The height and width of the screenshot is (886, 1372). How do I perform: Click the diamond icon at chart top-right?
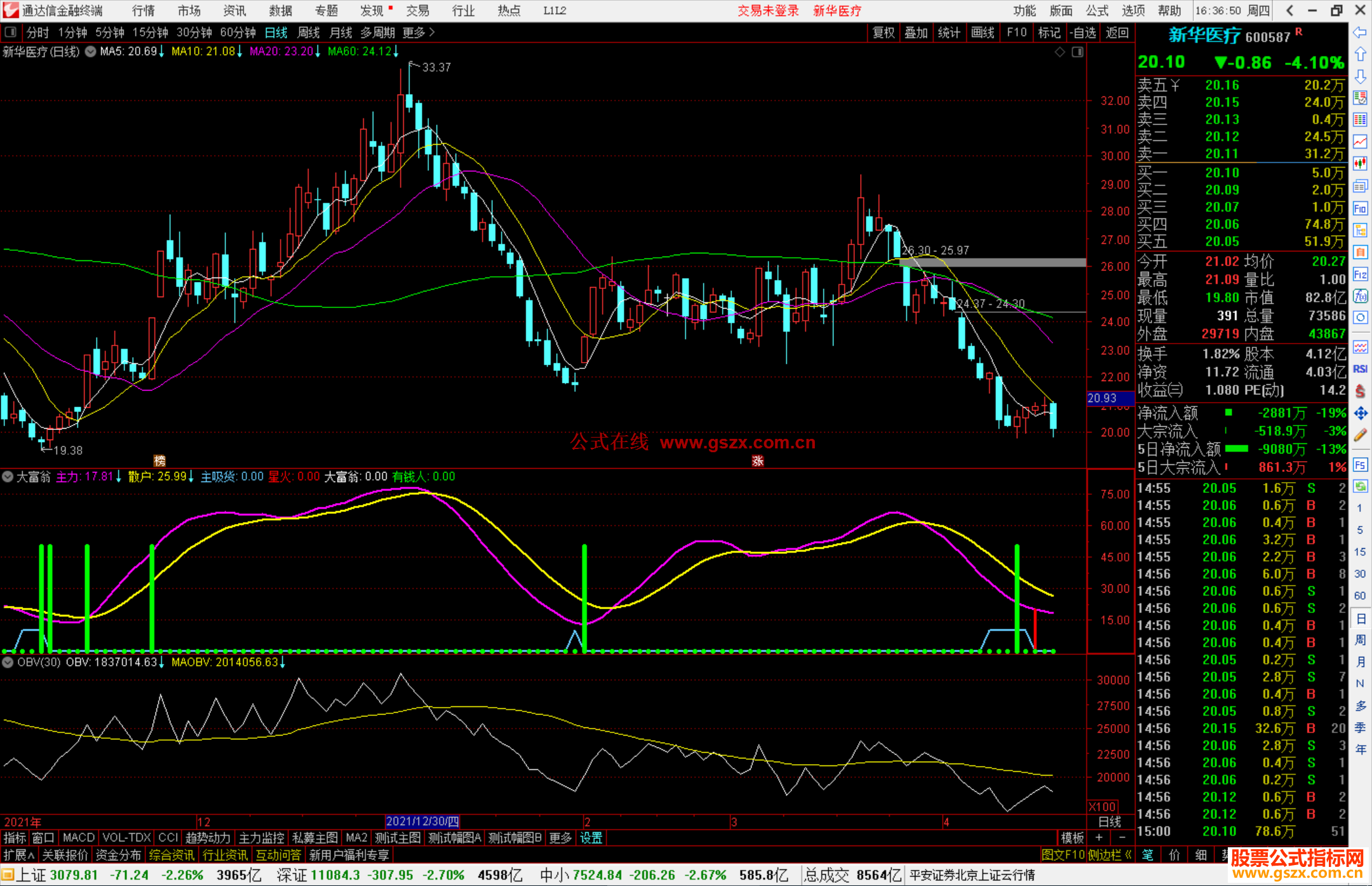[x=1059, y=51]
